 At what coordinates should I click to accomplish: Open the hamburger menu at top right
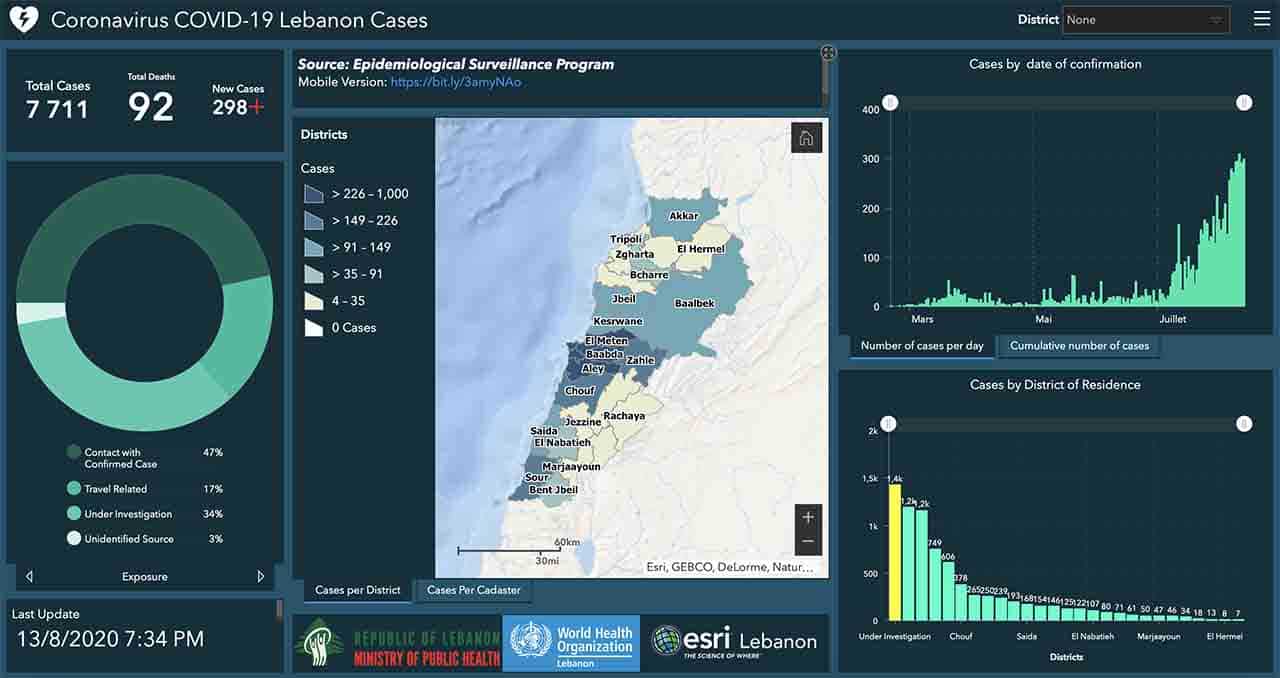coord(1261,19)
